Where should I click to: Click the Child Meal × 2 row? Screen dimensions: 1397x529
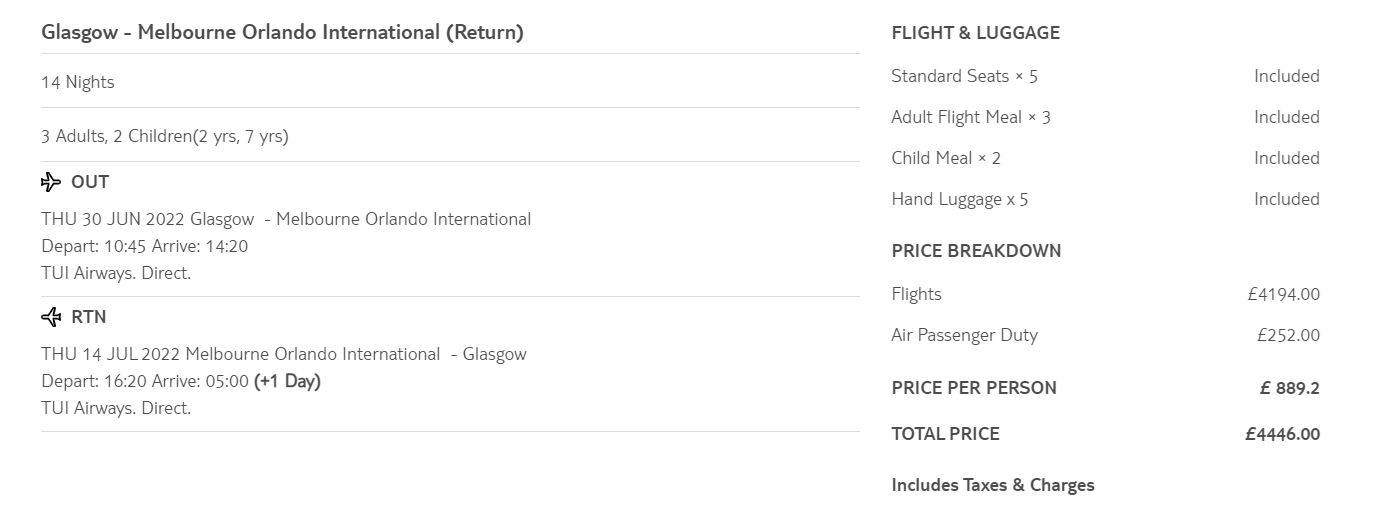[x=945, y=158]
